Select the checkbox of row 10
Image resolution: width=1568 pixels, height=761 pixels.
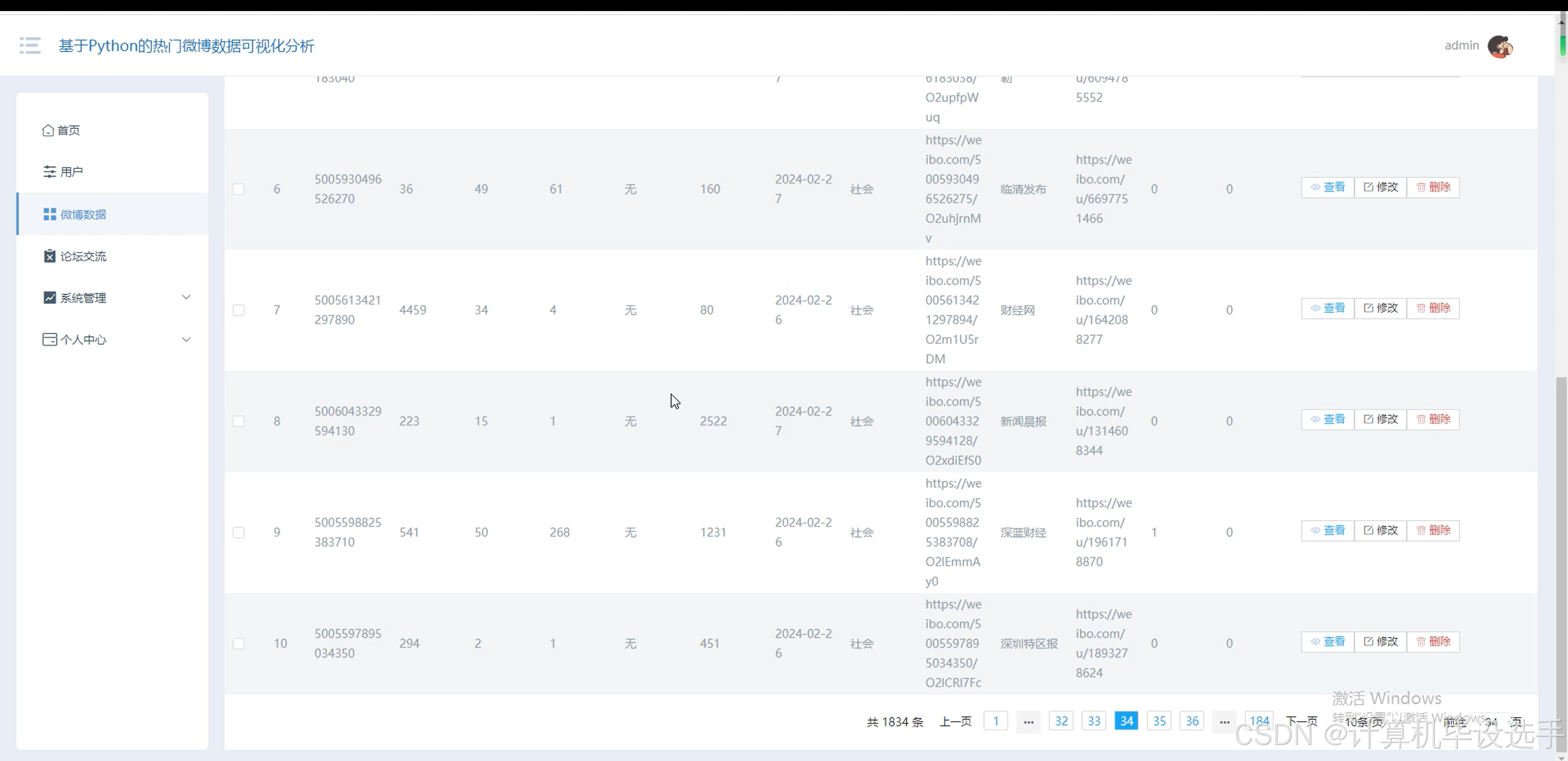(x=239, y=643)
